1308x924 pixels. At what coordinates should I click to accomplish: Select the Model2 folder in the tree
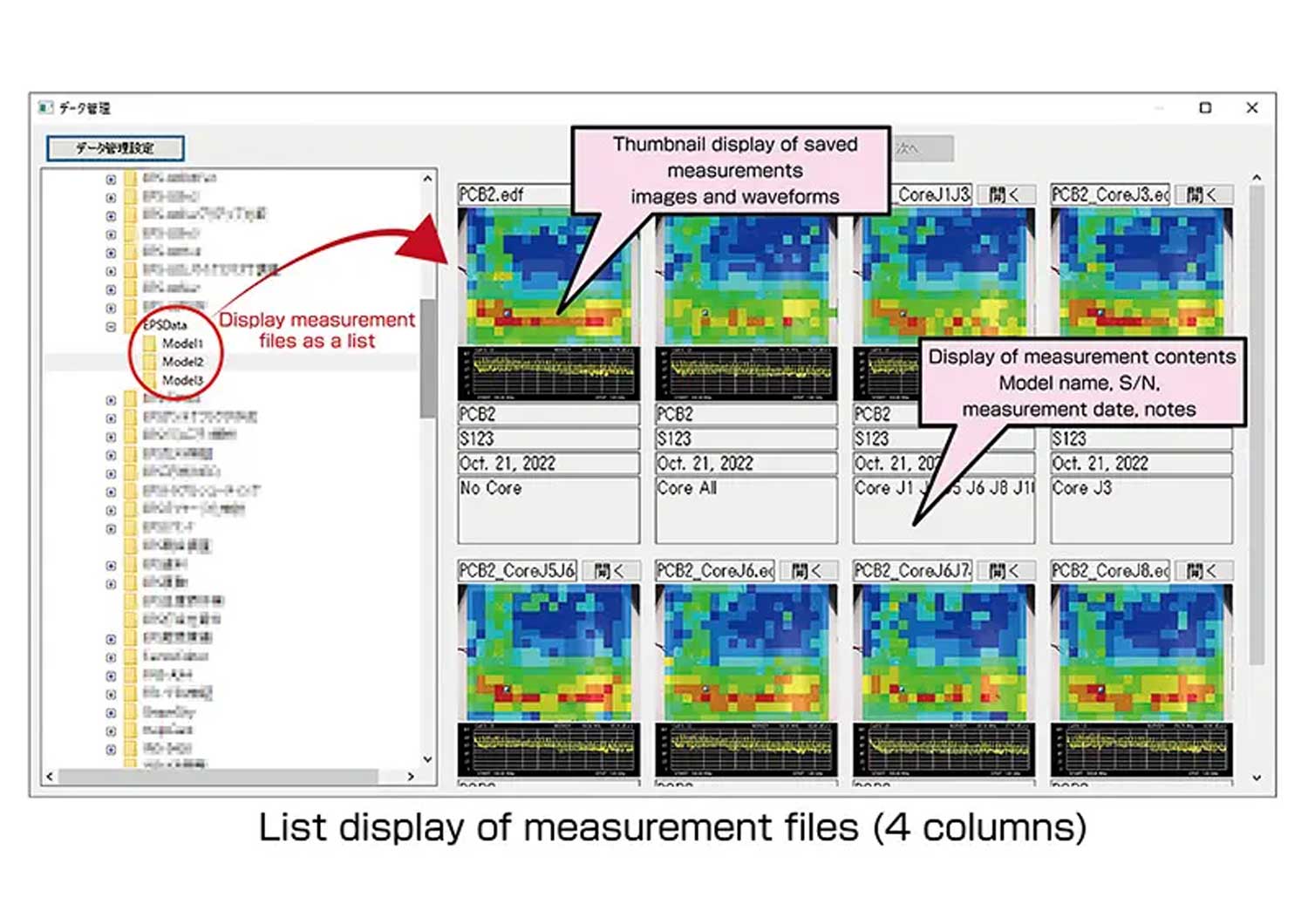(x=182, y=362)
